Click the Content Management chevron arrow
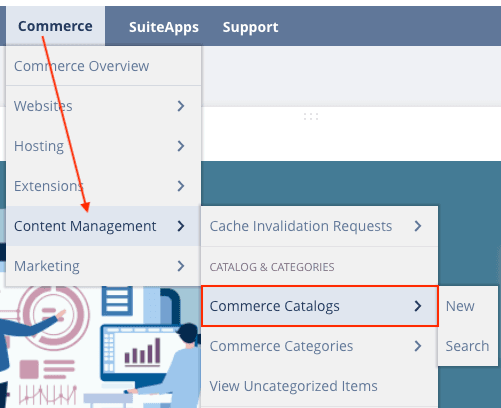This screenshot has height=408, width=501. 181,226
